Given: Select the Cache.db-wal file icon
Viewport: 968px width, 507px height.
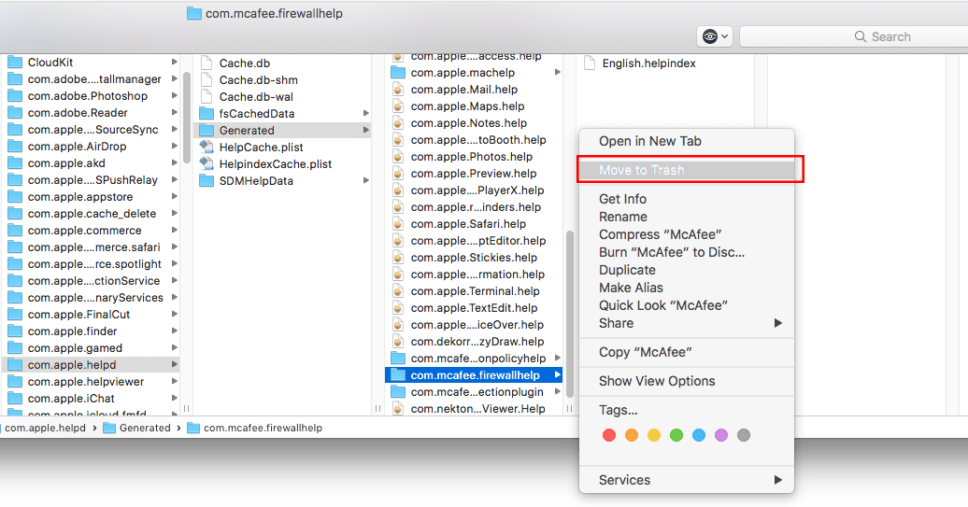Looking at the screenshot, I should pyautogui.click(x=207, y=96).
